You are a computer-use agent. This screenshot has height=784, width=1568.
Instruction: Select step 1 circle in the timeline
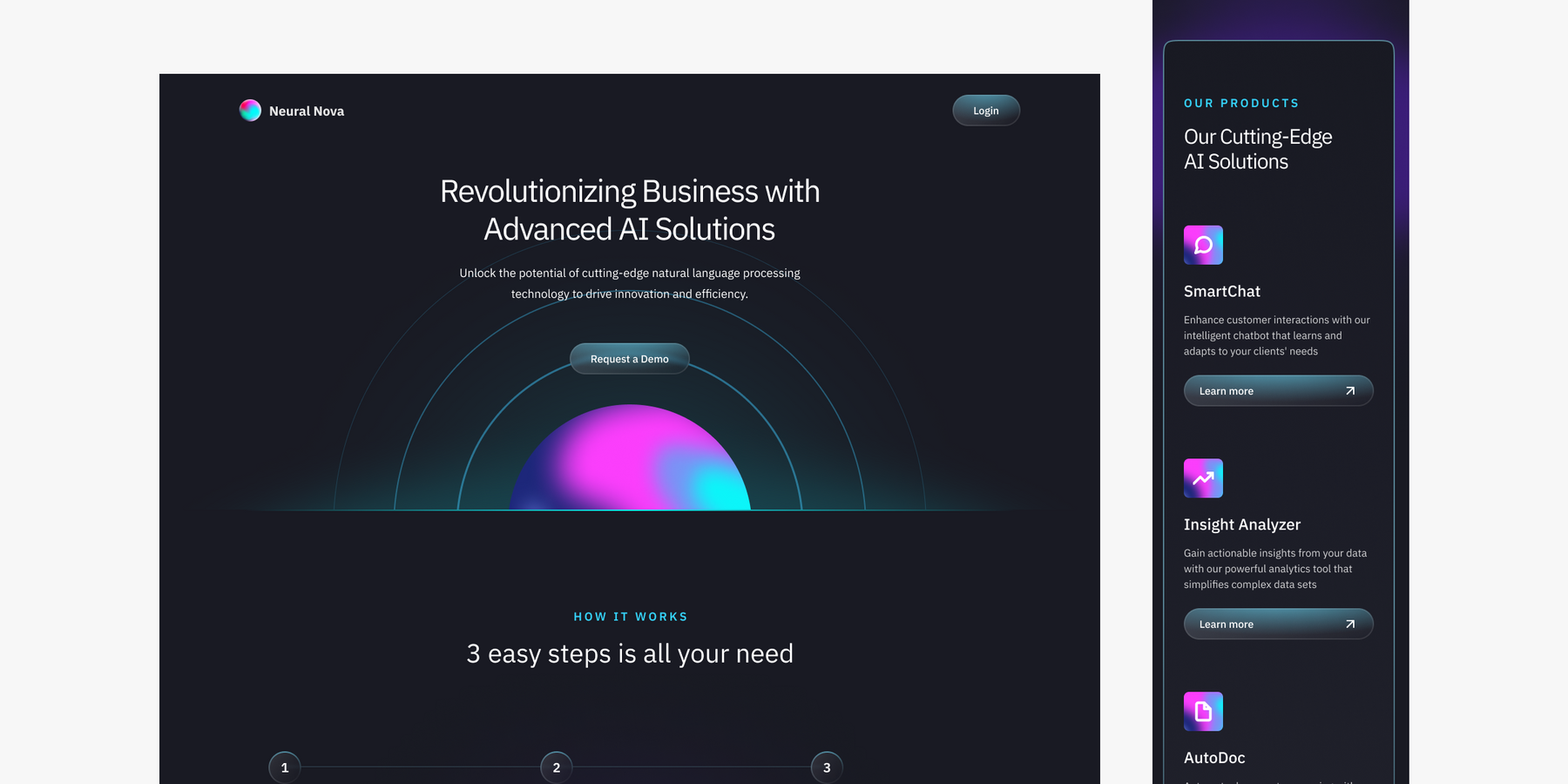point(285,767)
